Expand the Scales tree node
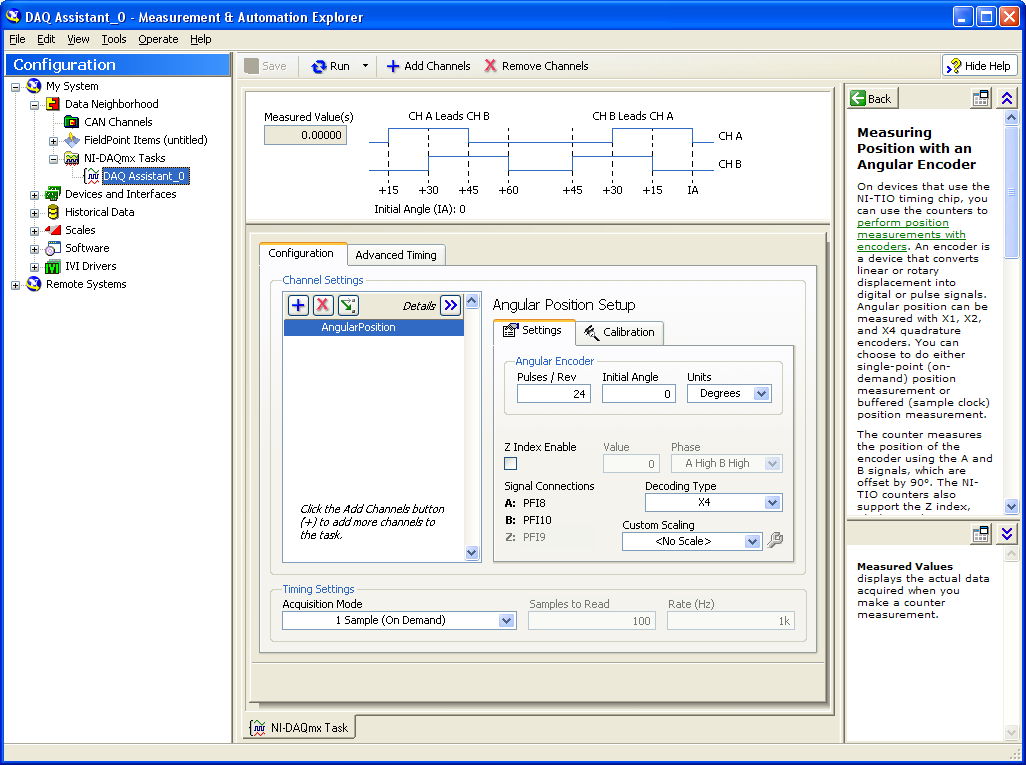1026x765 pixels. (x=34, y=230)
